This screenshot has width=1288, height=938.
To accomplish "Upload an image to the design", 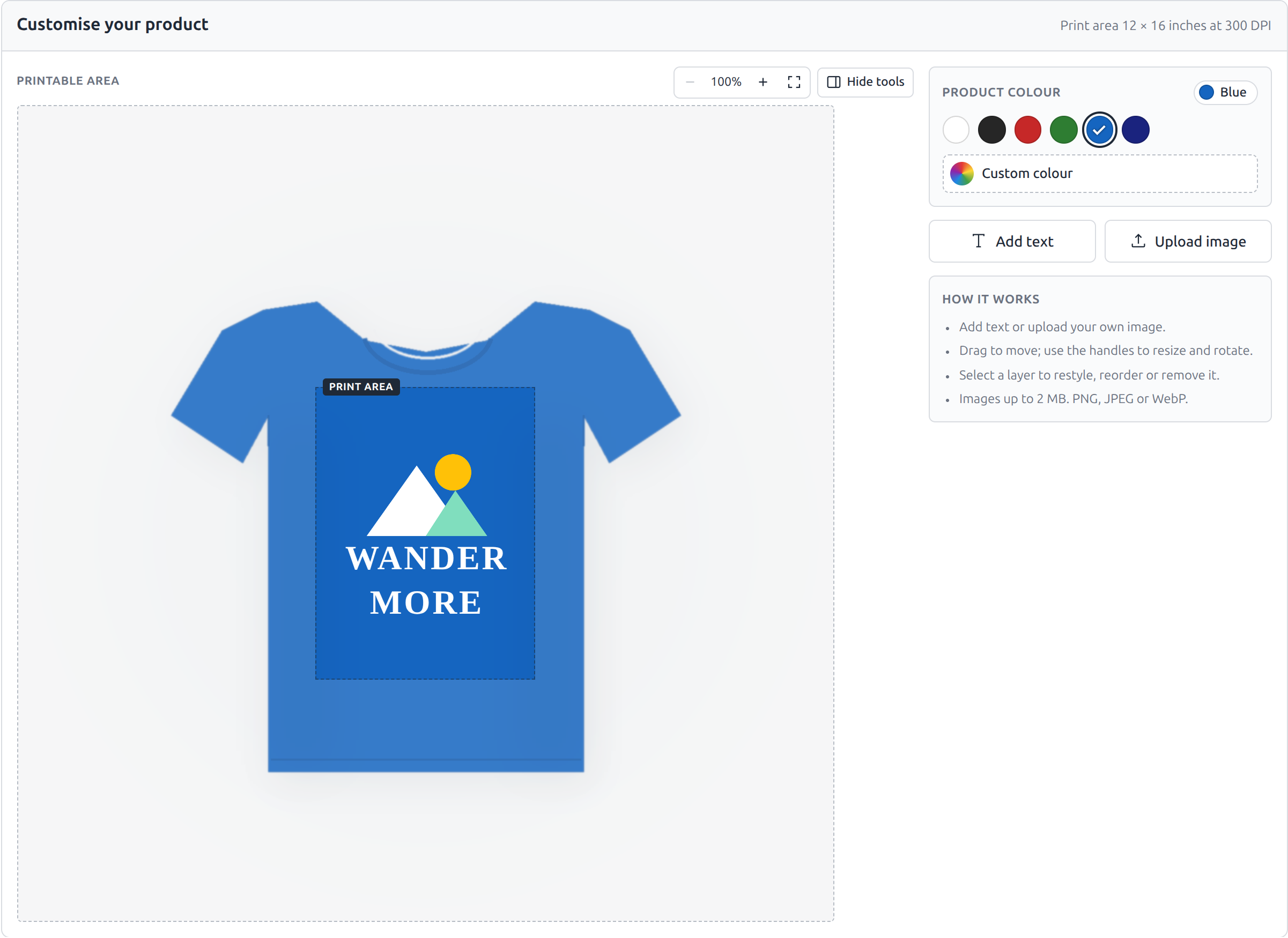I will point(1188,241).
